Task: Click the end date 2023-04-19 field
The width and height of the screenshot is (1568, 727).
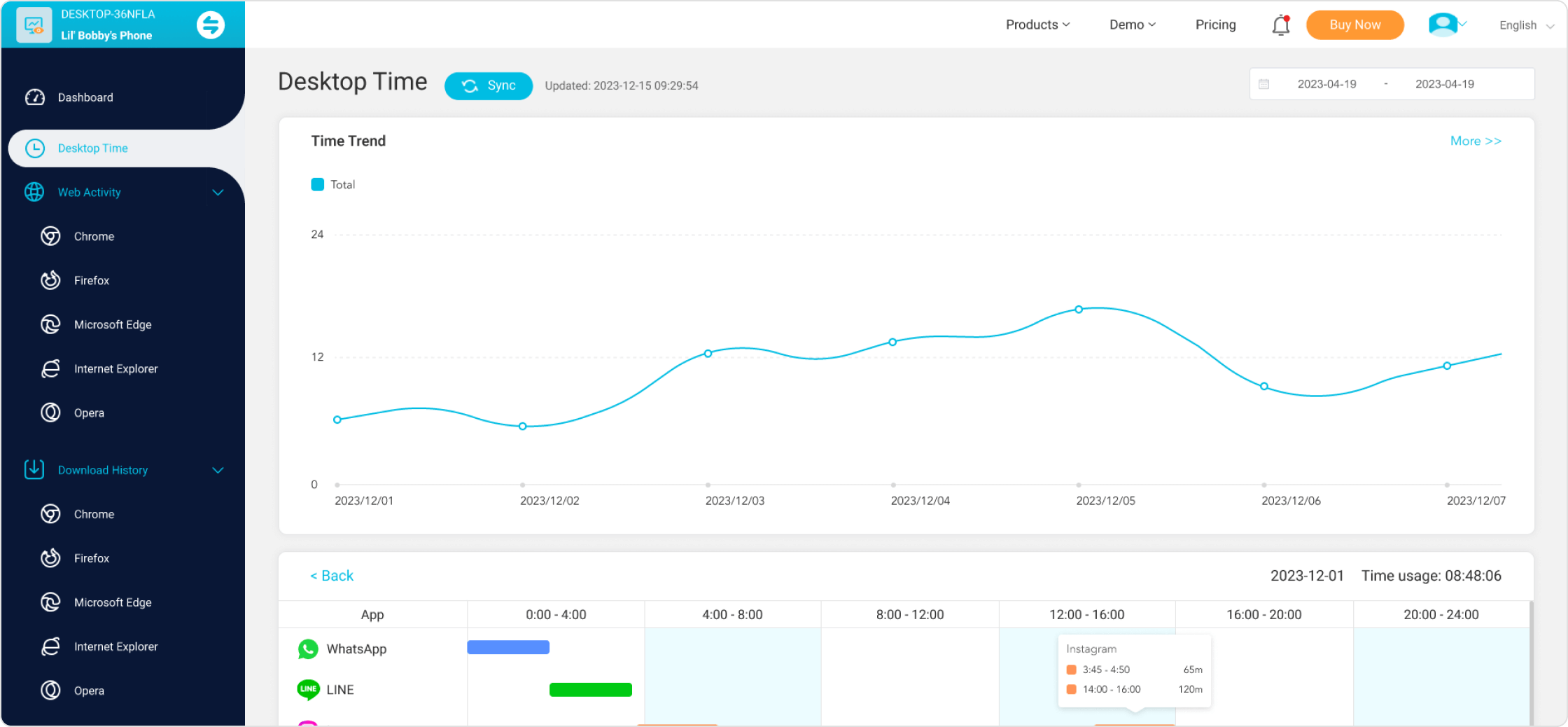Action: pyautogui.click(x=1445, y=84)
